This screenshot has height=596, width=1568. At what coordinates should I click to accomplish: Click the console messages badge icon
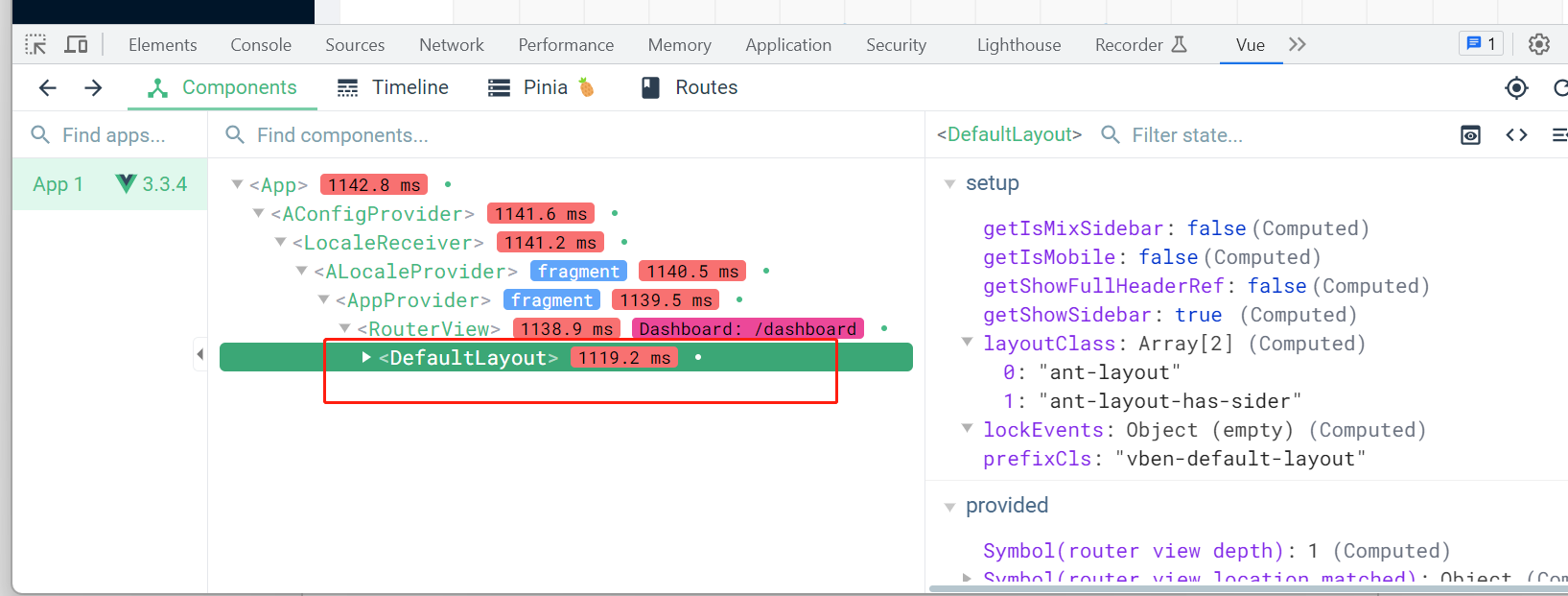coord(1481,44)
